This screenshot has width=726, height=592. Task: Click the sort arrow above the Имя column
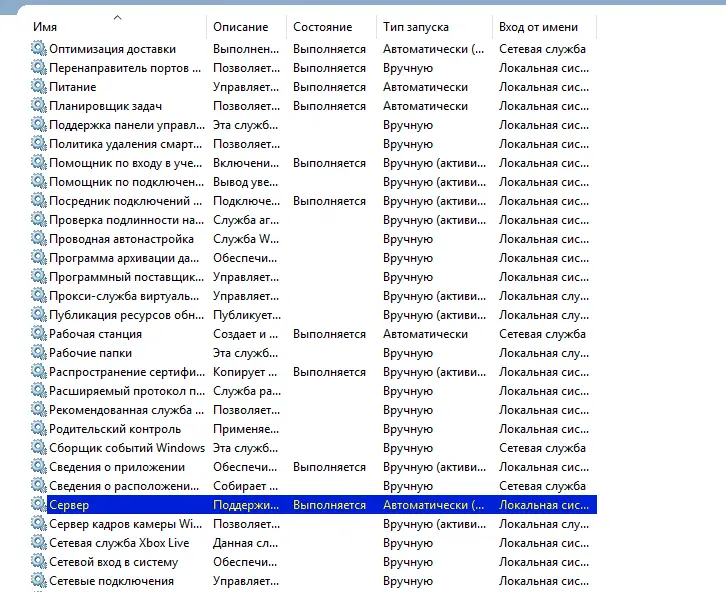pos(118,18)
